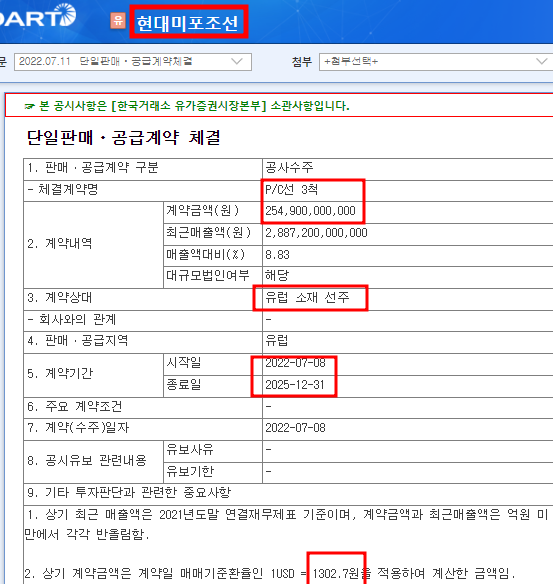The image size is (553, 584).
Task: Click the label 유보사유
Action: [x=190, y=450]
